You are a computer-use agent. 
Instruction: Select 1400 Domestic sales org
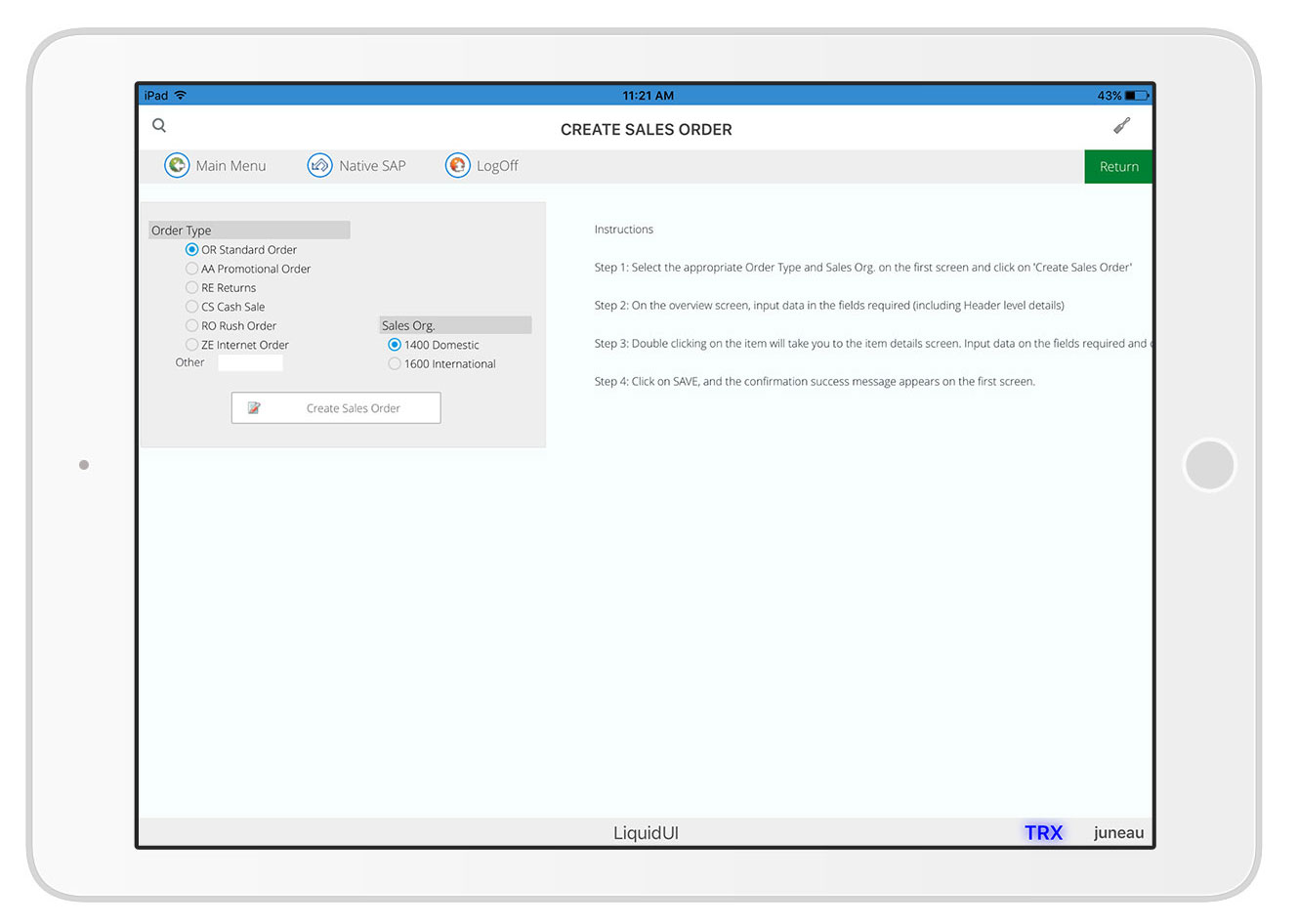pyautogui.click(x=395, y=345)
